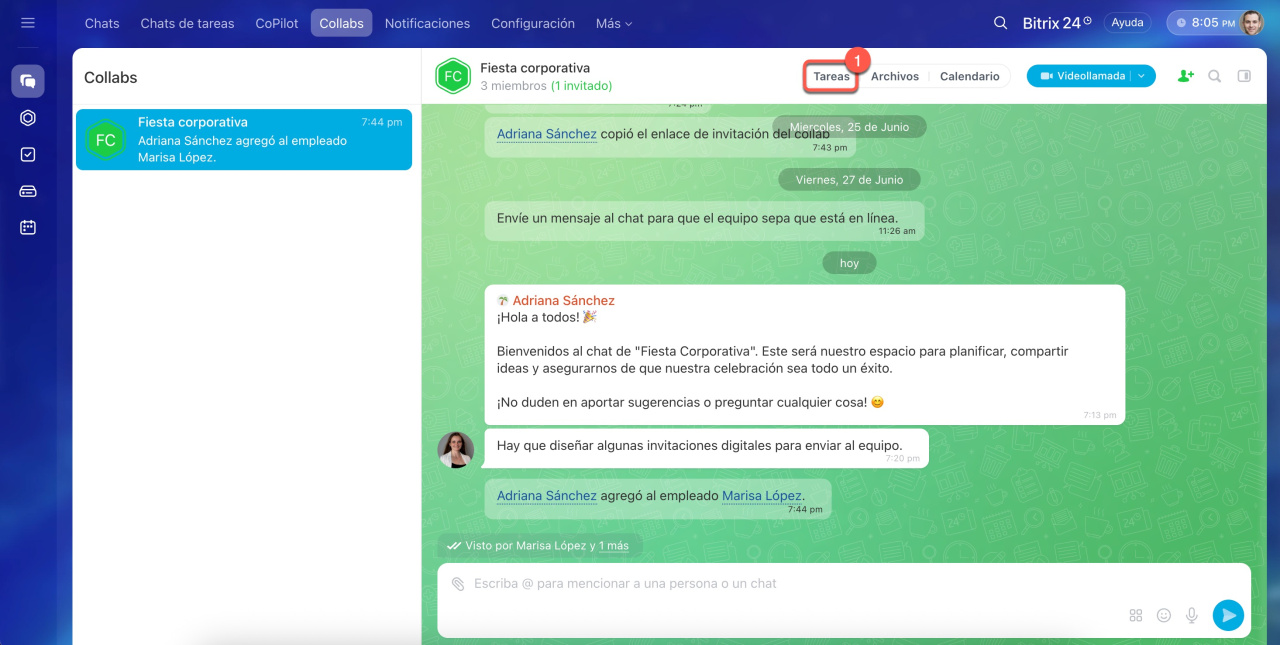The width and height of the screenshot is (1280, 645).
Task: Open the Tasks checkmark sidebar icon
Action: (28, 154)
